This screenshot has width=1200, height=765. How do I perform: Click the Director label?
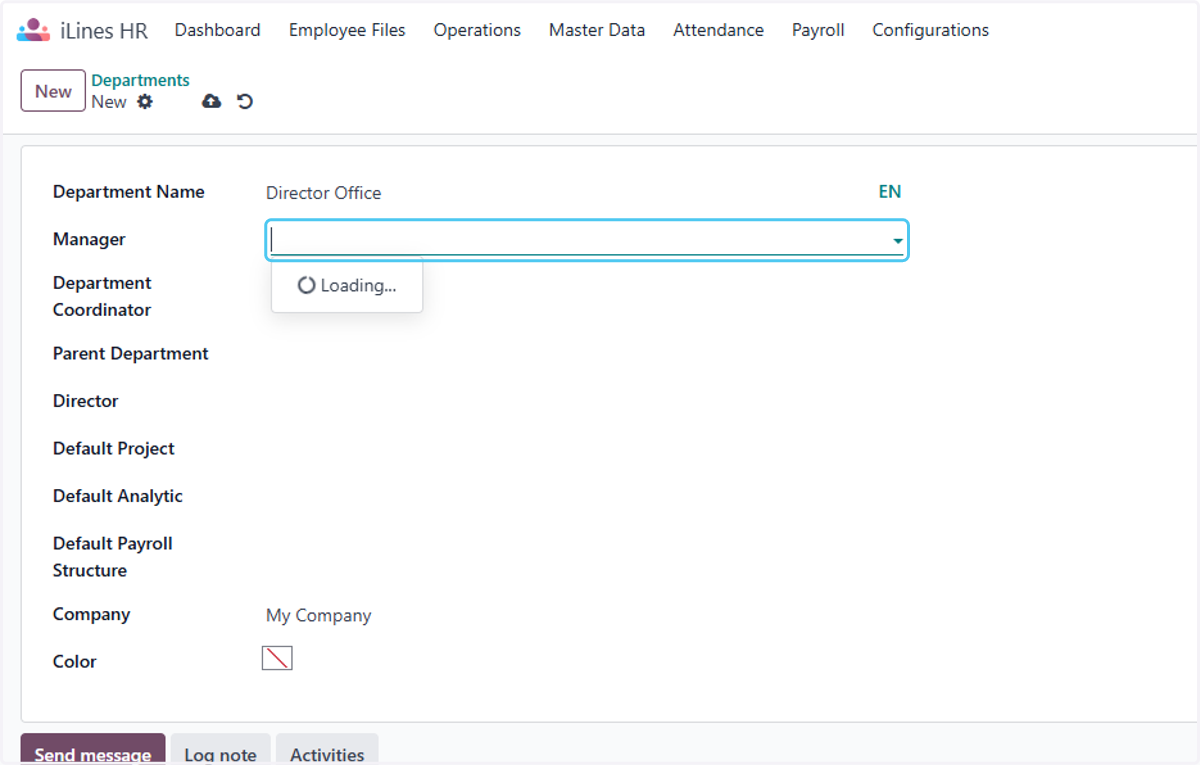point(86,401)
